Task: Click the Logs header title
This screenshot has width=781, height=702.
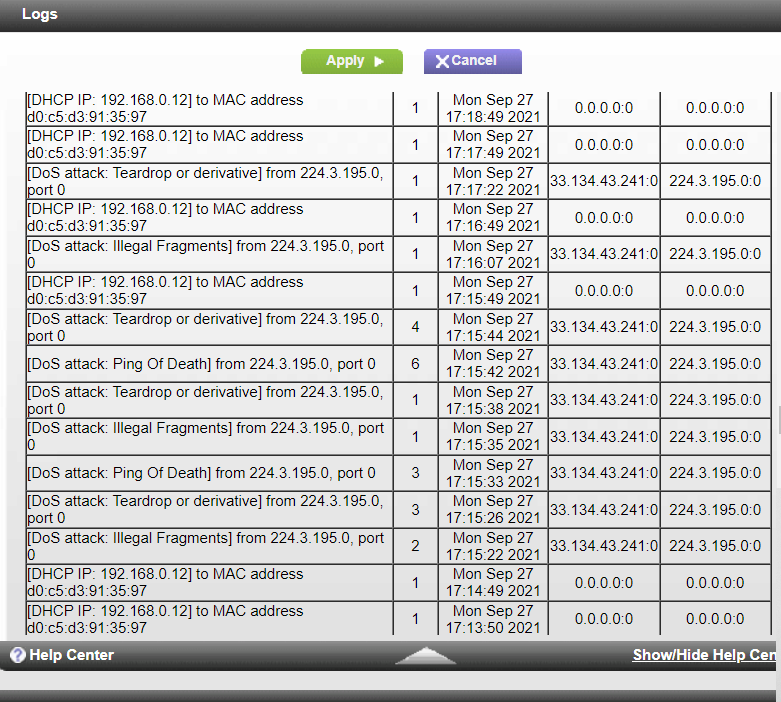Action: pos(40,14)
